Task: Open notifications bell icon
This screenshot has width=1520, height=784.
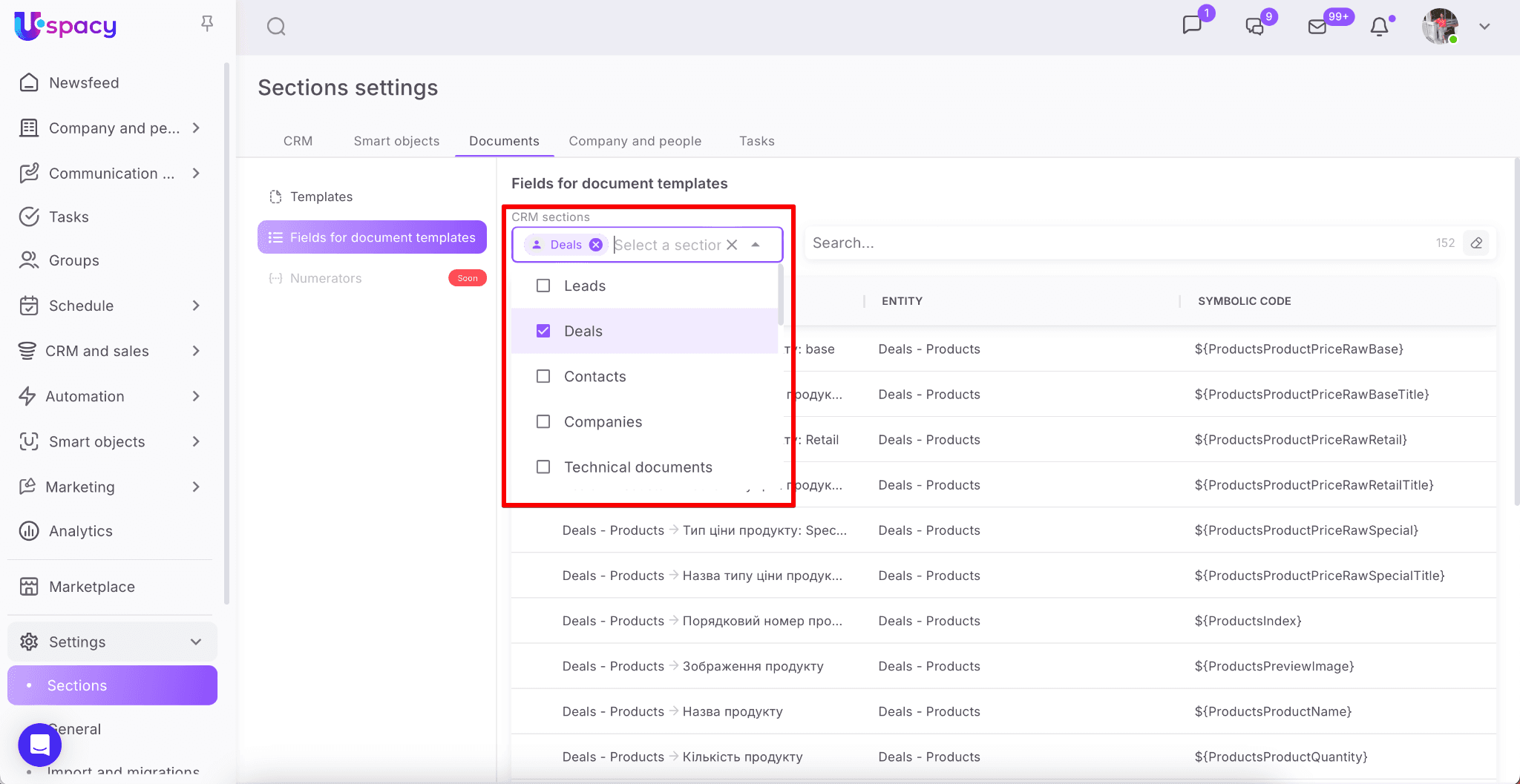Action: (1379, 27)
